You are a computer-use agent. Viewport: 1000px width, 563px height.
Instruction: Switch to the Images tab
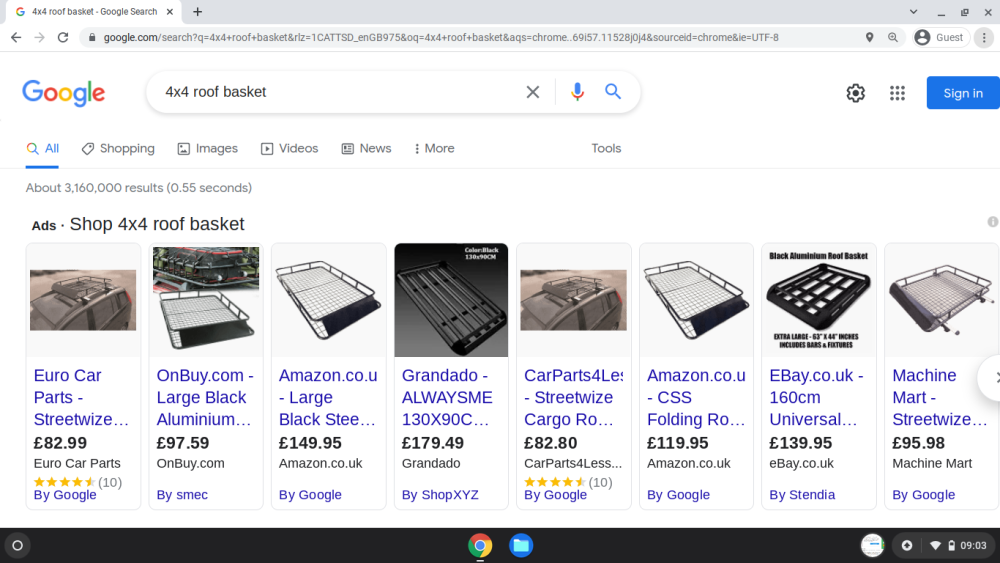coord(207,149)
